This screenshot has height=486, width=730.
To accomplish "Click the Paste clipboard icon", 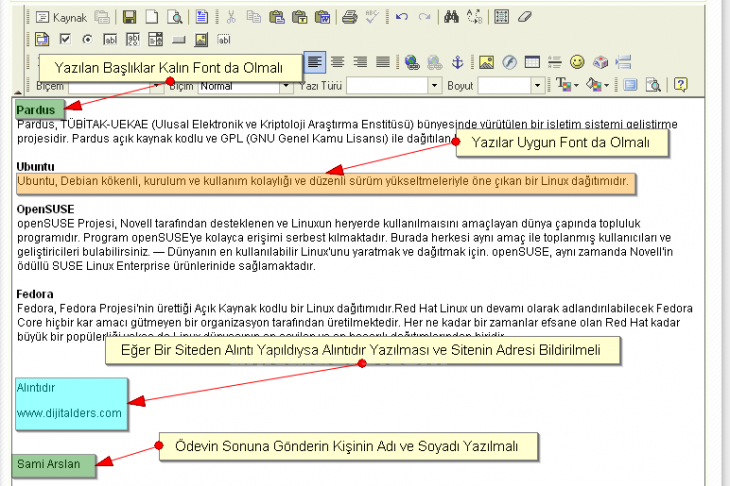I will [x=277, y=17].
